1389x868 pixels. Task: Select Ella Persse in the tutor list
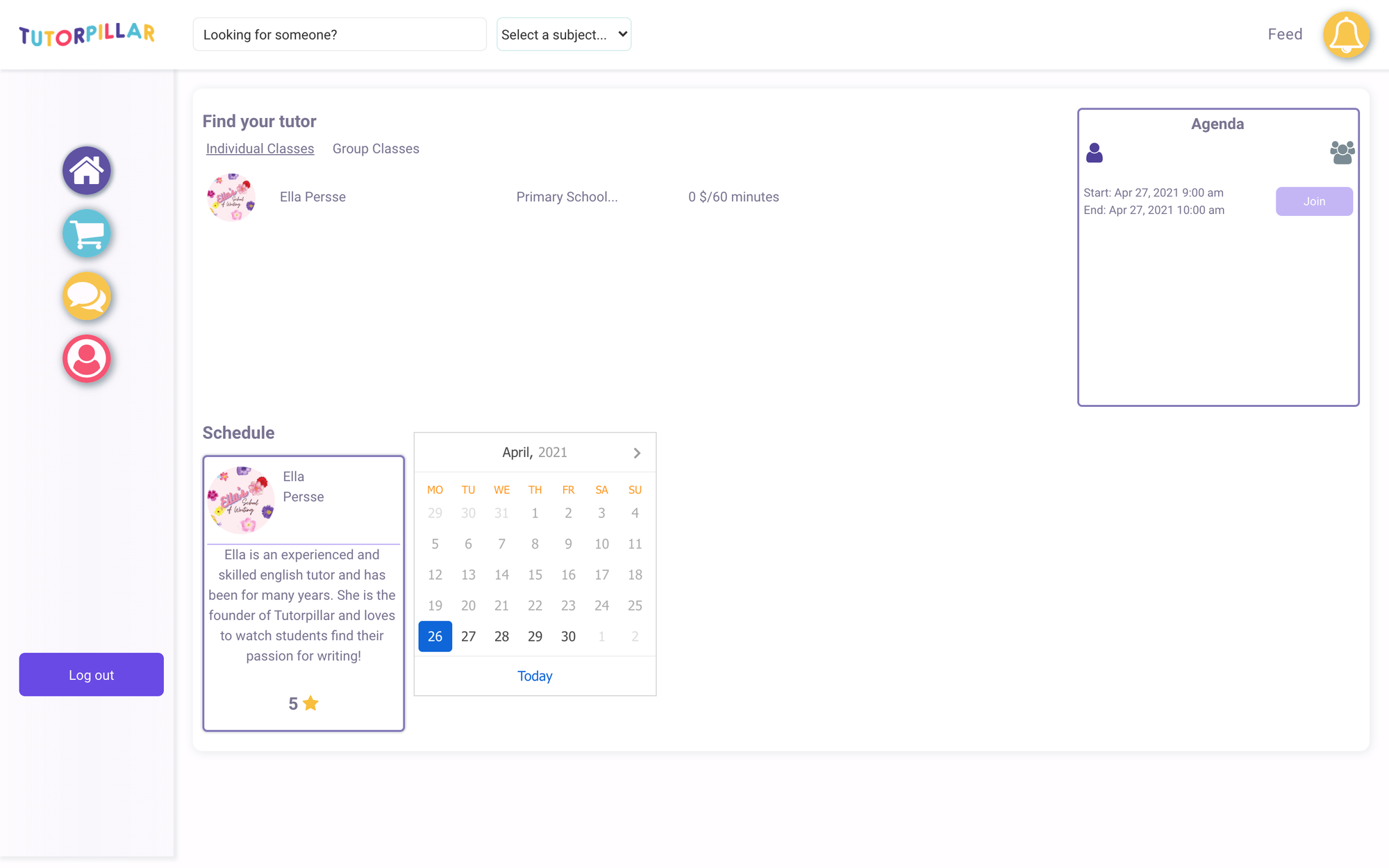(x=313, y=197)
